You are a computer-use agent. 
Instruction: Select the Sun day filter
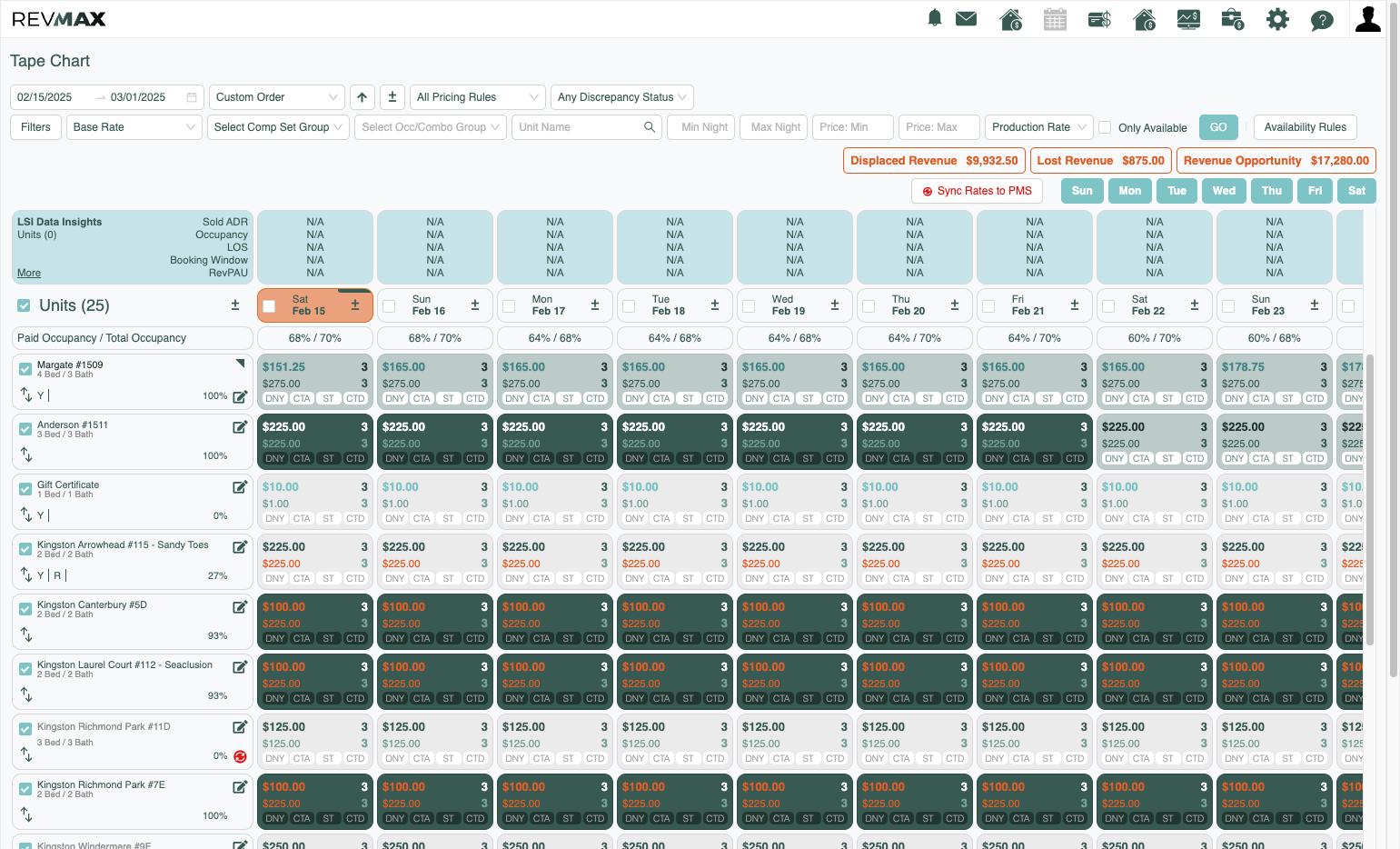[x=1082, y=191]
